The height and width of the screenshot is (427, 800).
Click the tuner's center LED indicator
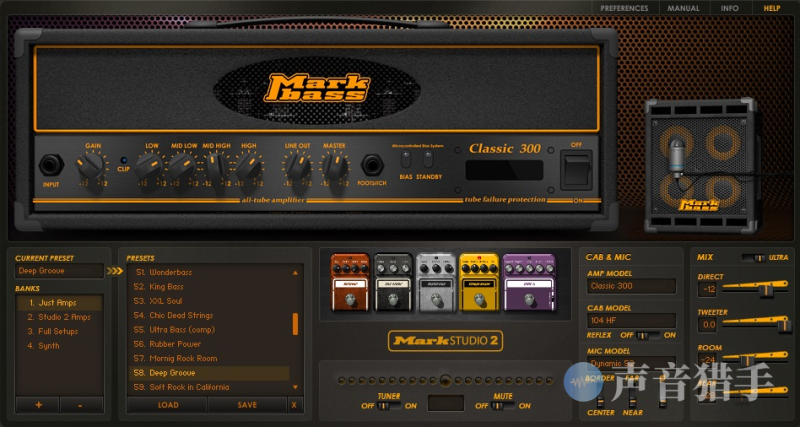tap(445, 380)
